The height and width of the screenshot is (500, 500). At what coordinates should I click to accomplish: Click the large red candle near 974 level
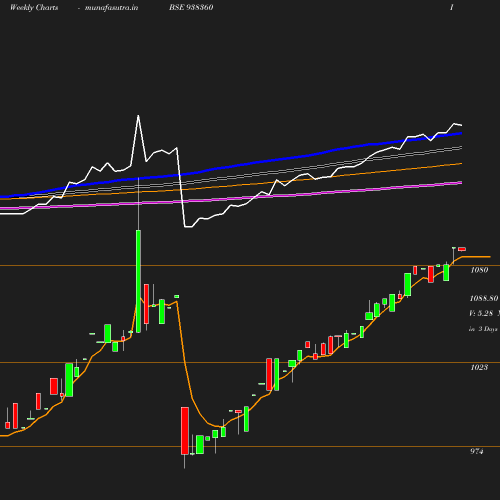click(185, 431)
